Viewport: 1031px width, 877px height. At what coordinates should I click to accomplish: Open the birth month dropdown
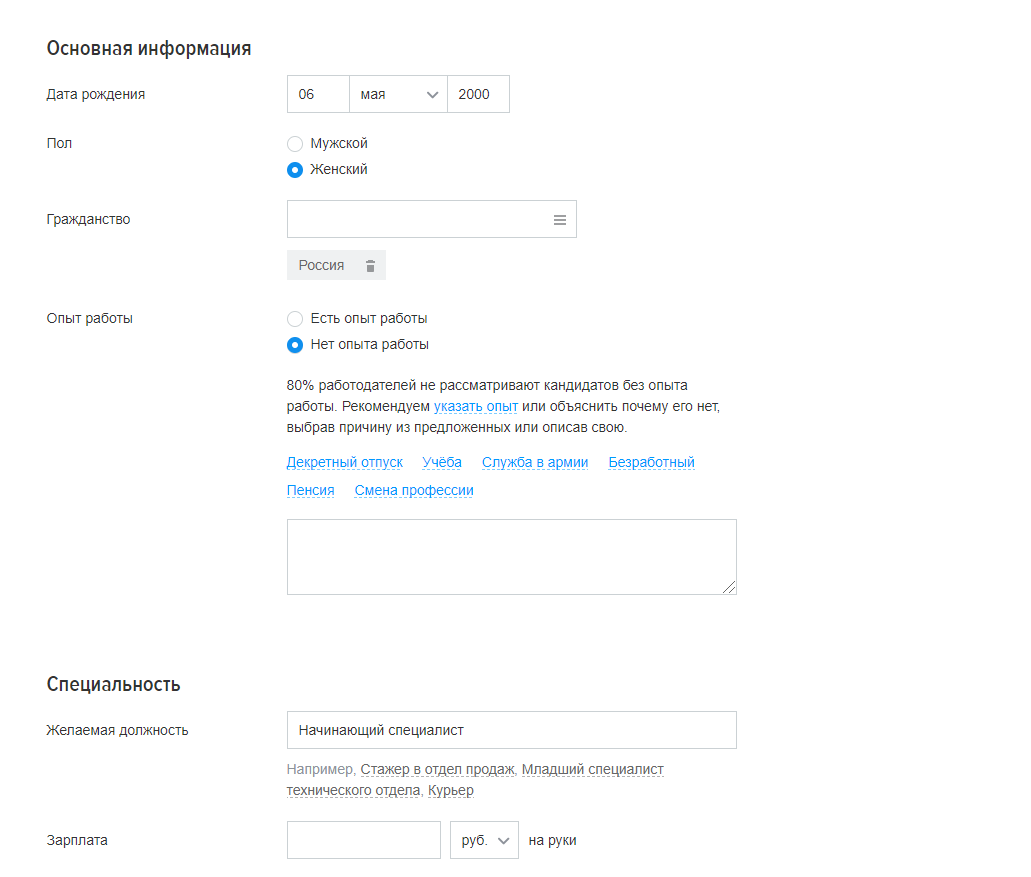pos(398,95)
